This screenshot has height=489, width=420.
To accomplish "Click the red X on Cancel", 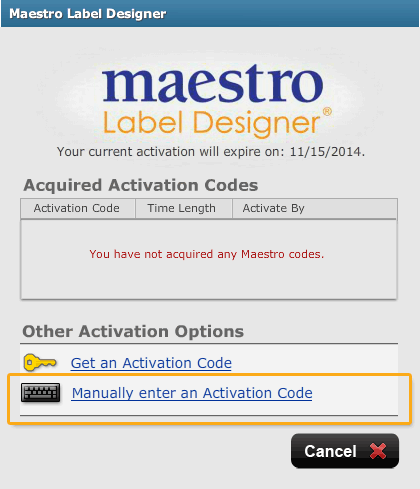I will click(378, 451).
